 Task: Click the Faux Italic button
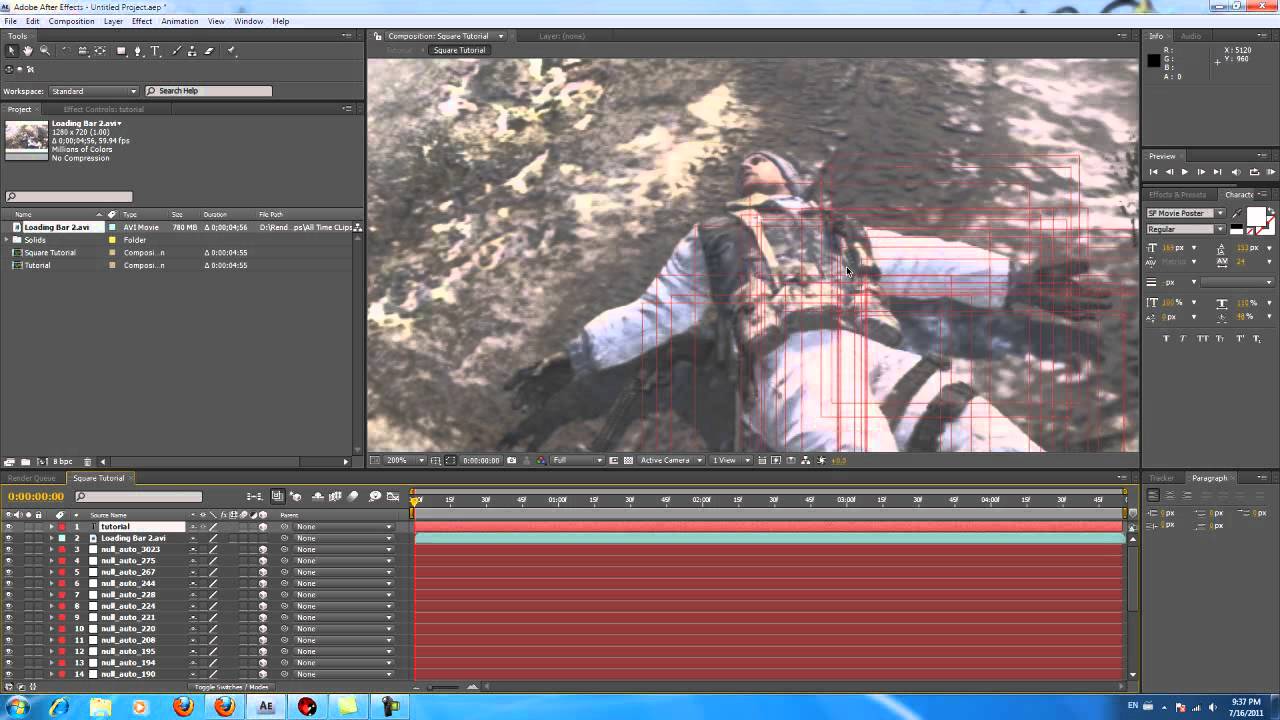(1183, 339)
